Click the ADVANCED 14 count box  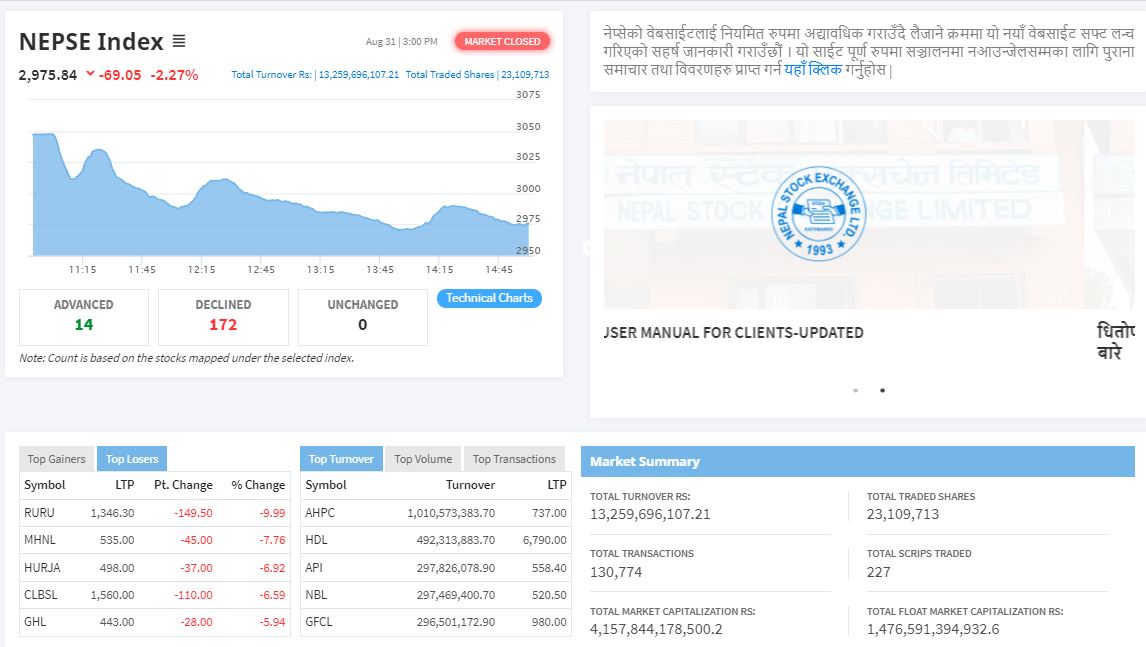click(x=84, y=317)
